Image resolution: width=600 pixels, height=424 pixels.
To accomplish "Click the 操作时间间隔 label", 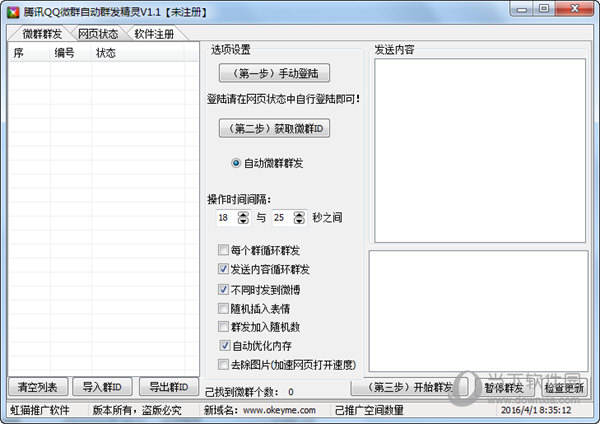I will click(x=239, y=199).
